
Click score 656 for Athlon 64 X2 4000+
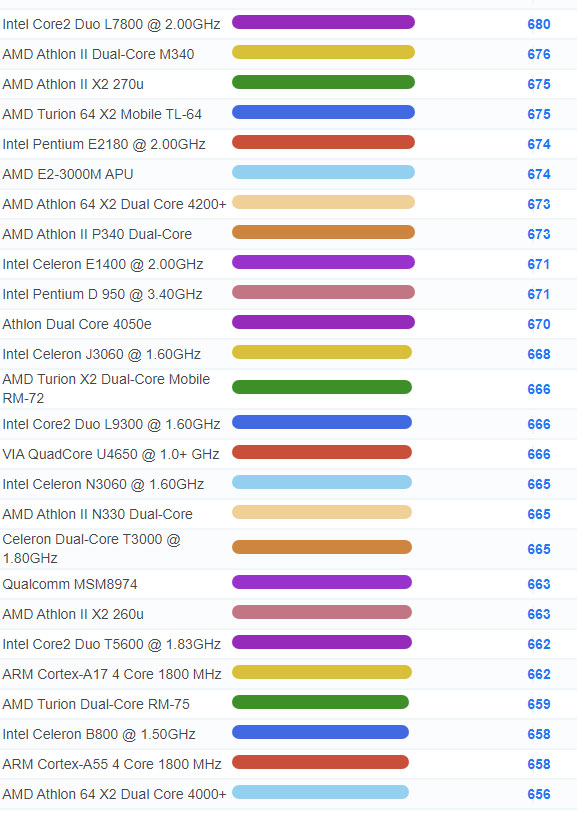(x=539, y=796)
